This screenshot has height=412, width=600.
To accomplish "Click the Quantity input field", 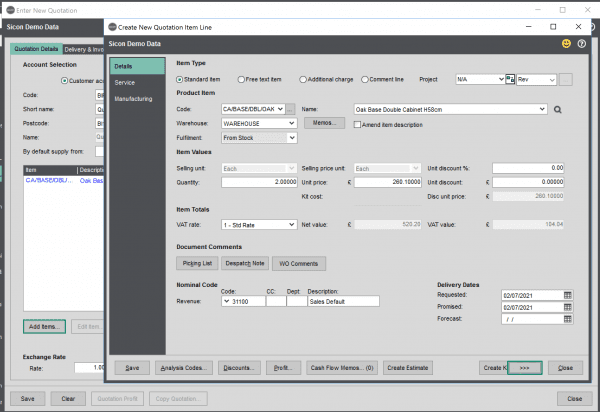I will (x=259, y=182).
